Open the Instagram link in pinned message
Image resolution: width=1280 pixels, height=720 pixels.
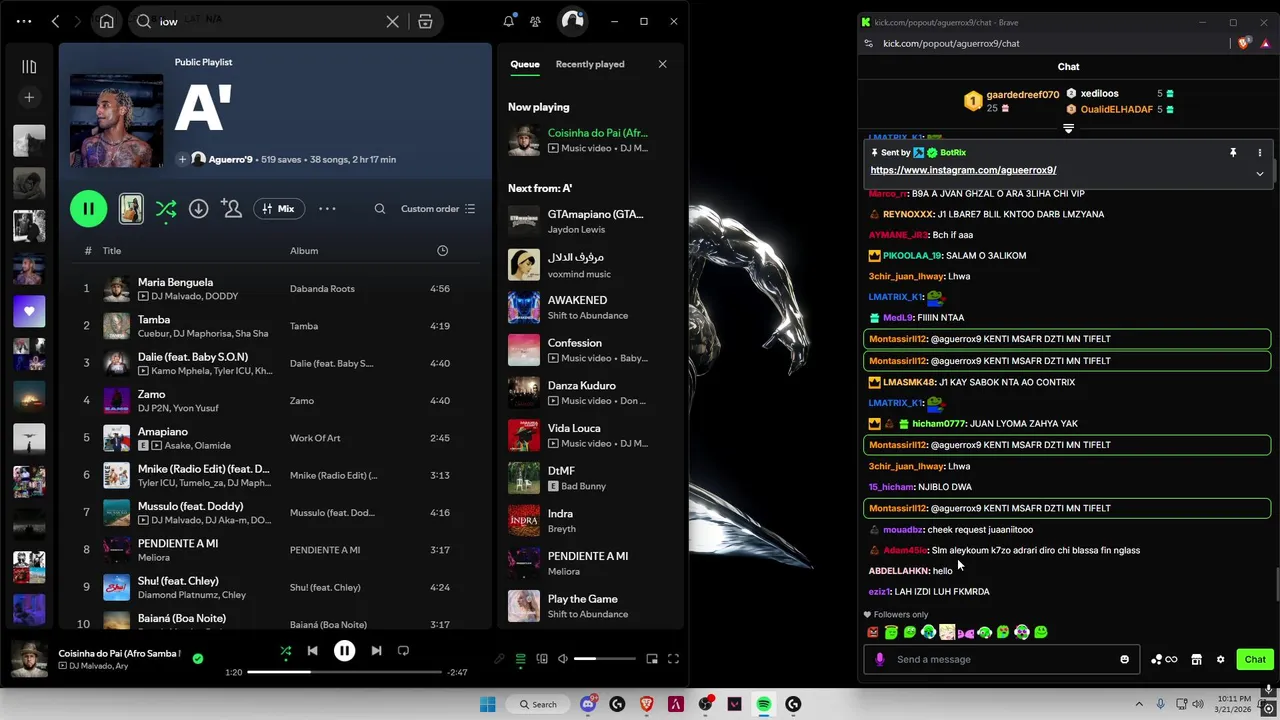point(963,170)
